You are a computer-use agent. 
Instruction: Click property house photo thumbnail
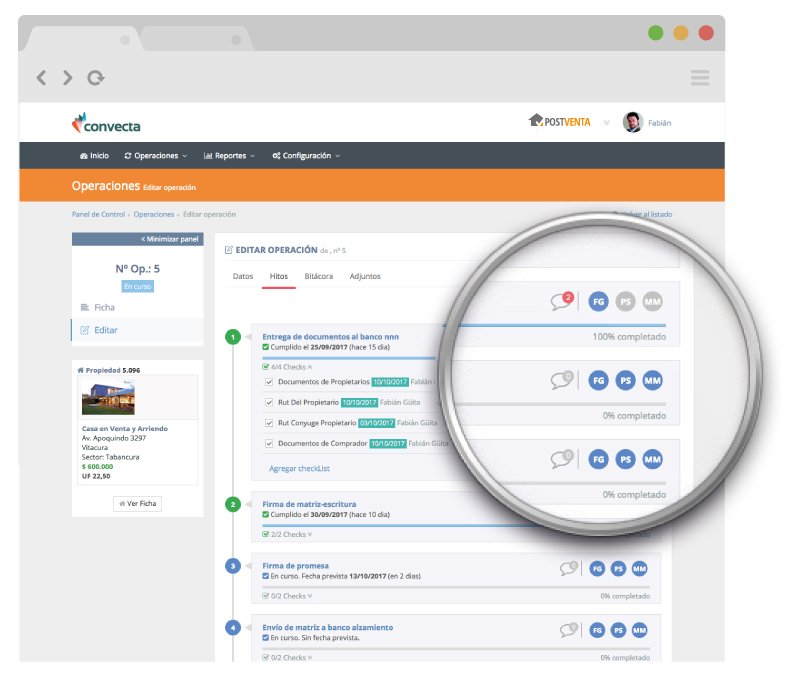108,398
